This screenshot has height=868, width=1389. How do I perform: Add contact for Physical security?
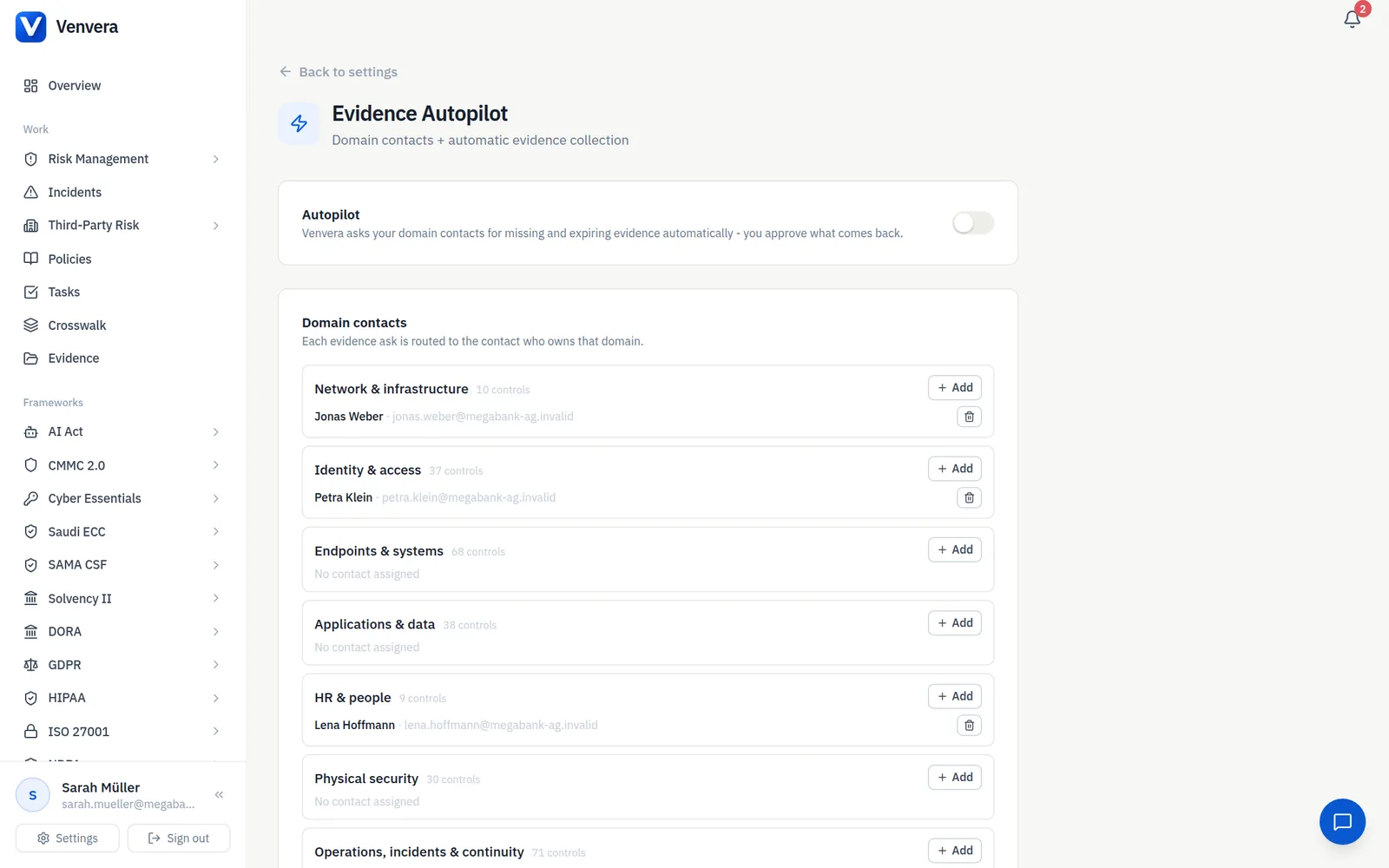click(x=954, y=777)
